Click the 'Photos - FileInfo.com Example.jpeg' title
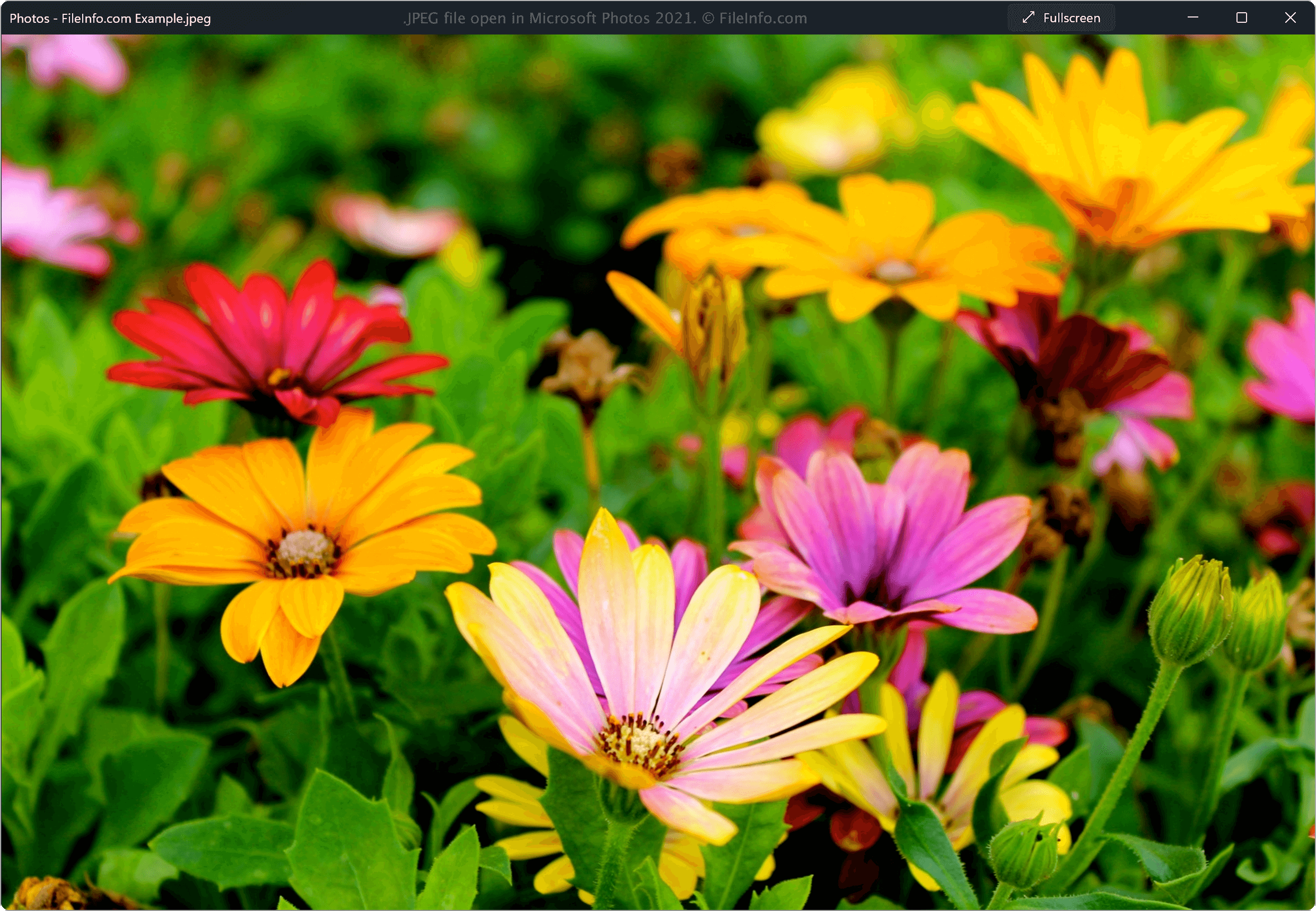This screenshot has height=911, width=1316. tap(110, 18)
